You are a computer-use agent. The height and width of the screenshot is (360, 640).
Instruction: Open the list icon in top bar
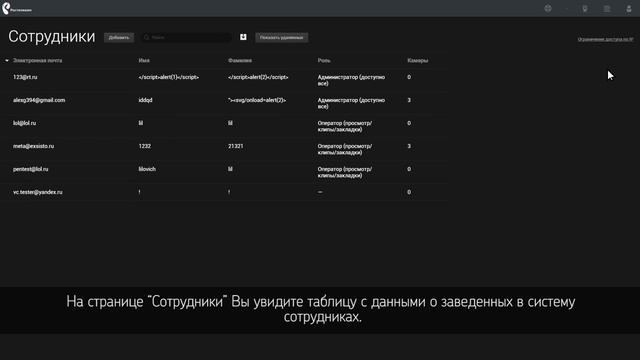607,9
